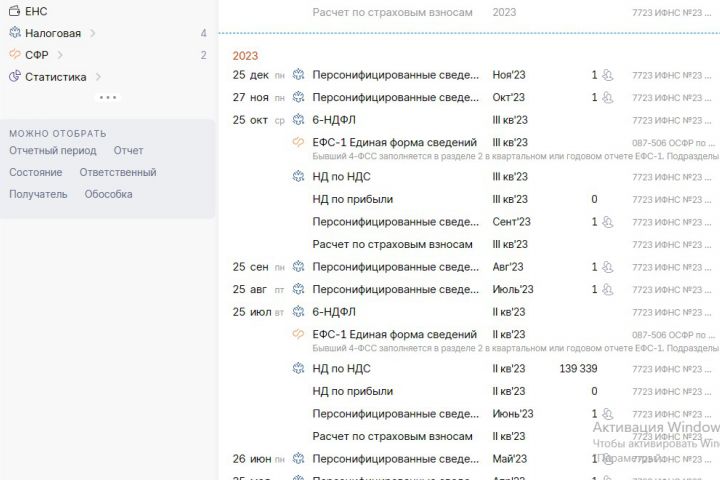Expand the СФР section chevron
The height and width of the screenshot is (480, 720).
[x=60, y=55]
